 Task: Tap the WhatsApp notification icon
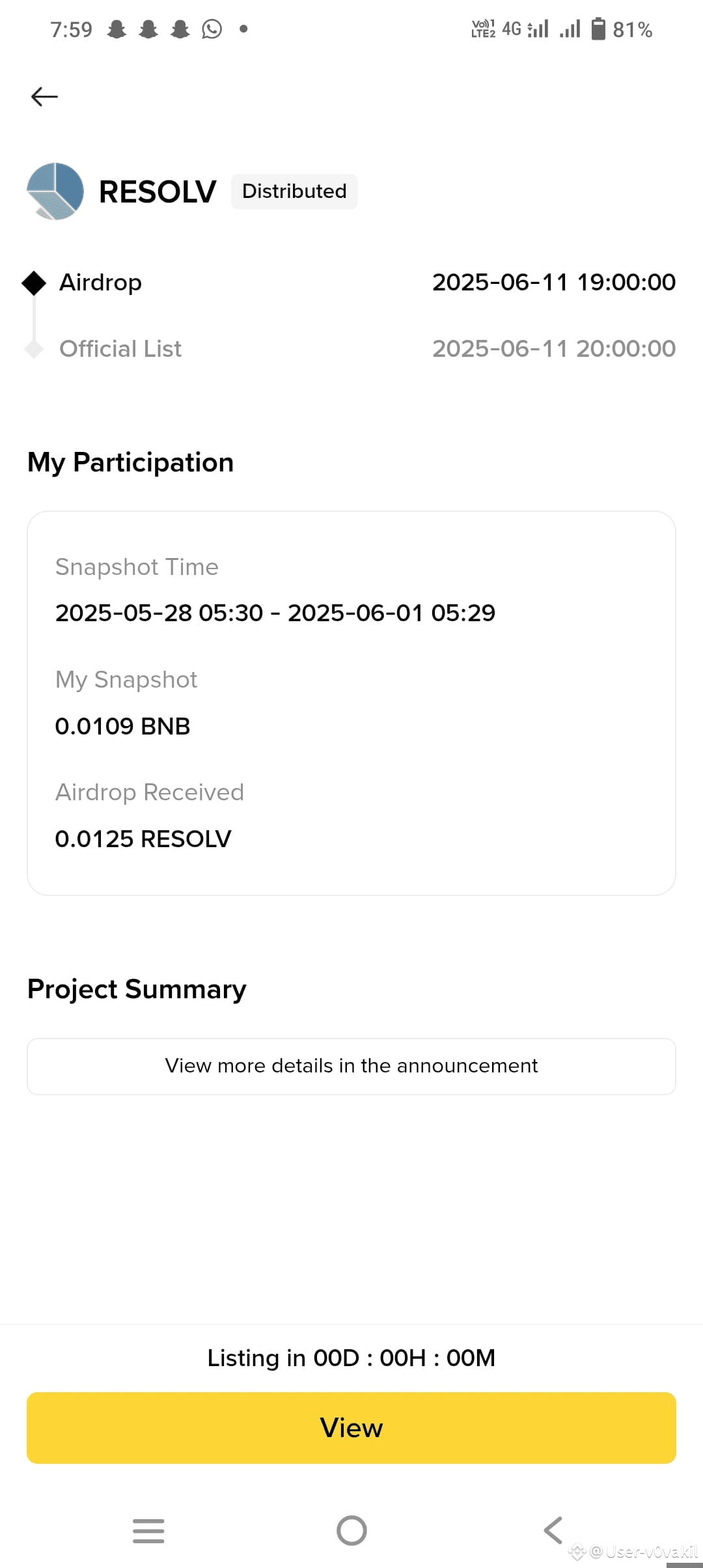(x=212, y=29)
